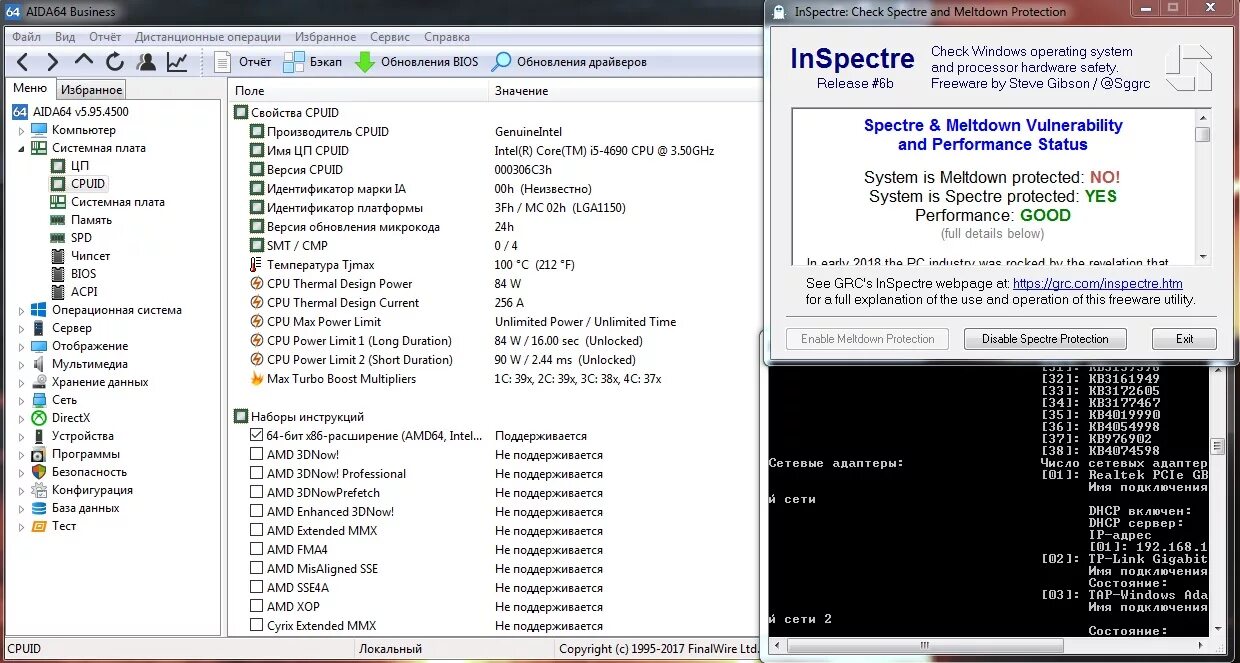Click the Поле column header
Screen dimensions: 1240x663
point(359,91)
